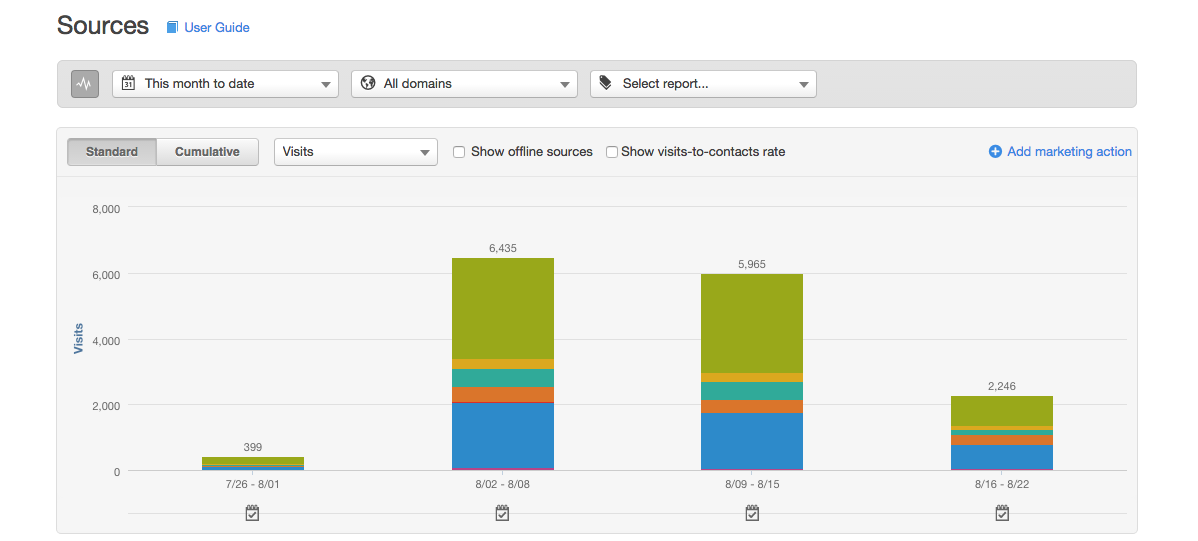Open the User Guide link
This screenshot has width=1198, height=541.
(x=217, y=28)
